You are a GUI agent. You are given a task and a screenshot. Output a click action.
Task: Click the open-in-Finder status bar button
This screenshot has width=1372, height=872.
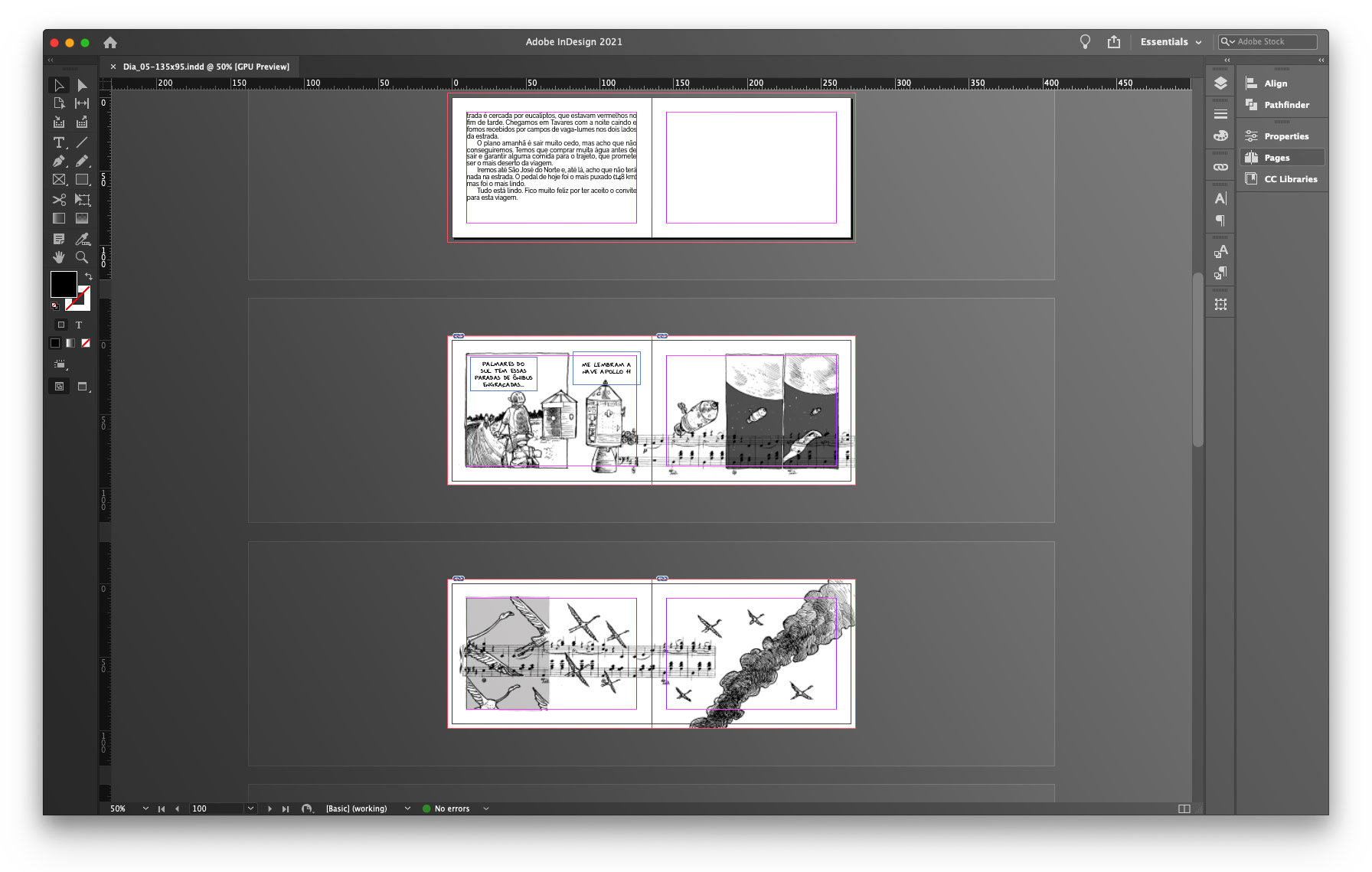307,808
